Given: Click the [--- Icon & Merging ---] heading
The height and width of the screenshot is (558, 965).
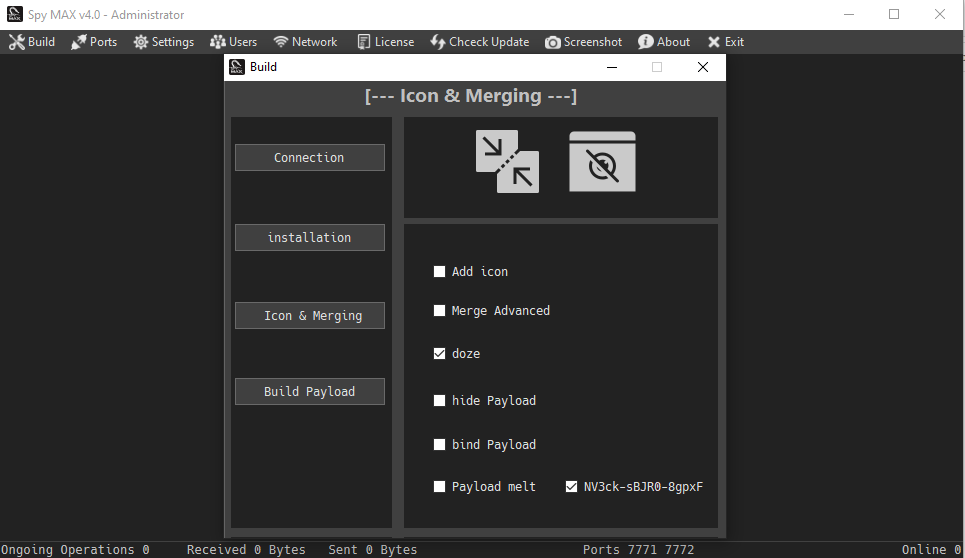Looking at the screenshot, I should 471,96.
